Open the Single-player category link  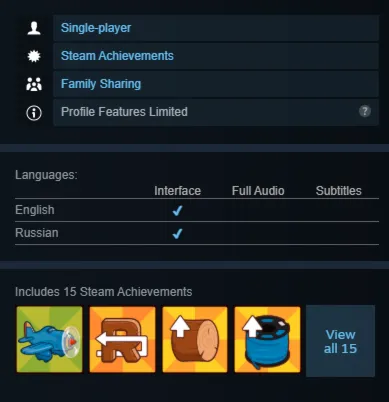tap(96, 28)
